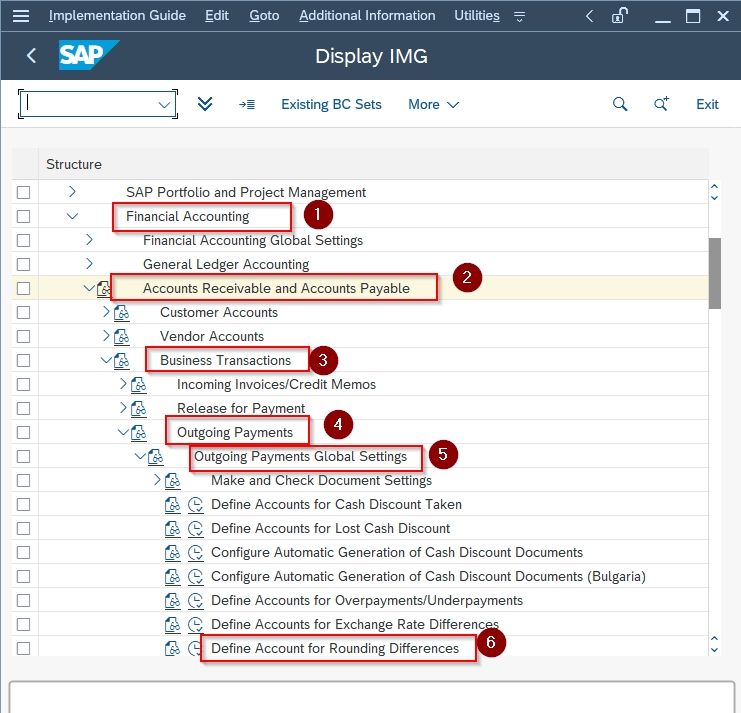Image resolution: width=741 pixels, height=713 pixels.
Task: Click the lock session icon in title bar
Action: 620,16
